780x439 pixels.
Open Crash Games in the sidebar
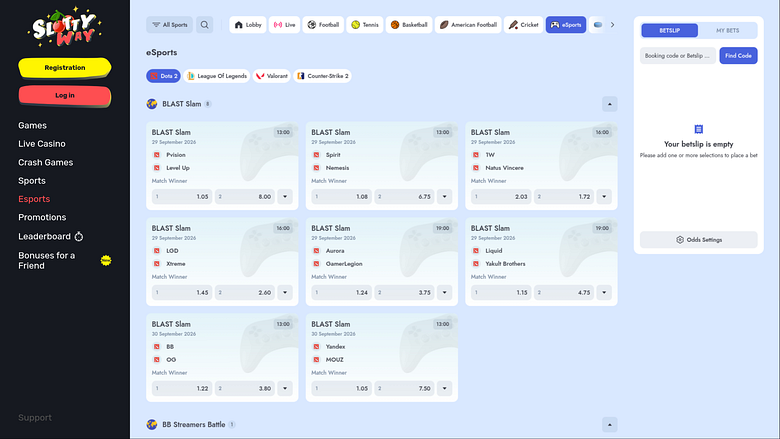pos(46,163)
